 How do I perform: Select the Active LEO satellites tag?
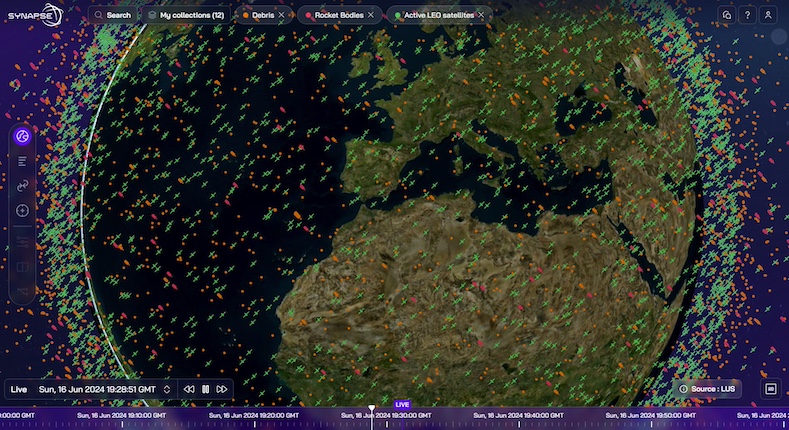439,15
